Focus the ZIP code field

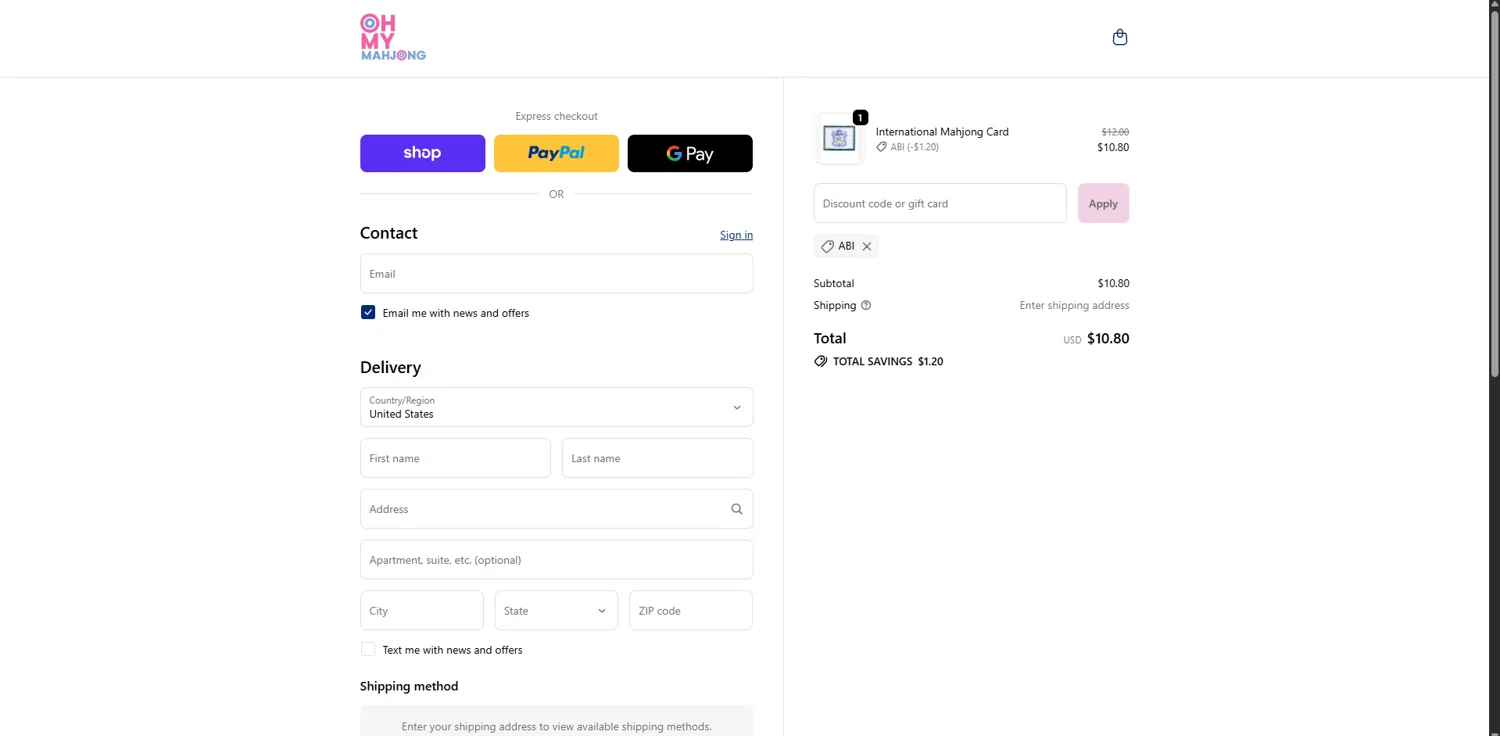[690, 610]
